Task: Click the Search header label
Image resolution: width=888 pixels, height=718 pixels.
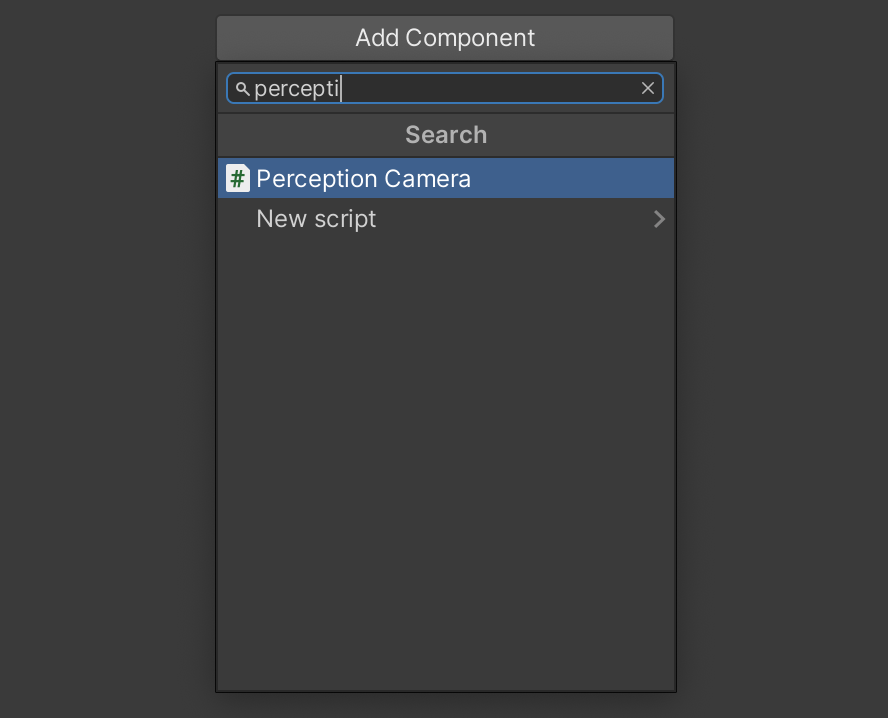Action: point(446,135)
